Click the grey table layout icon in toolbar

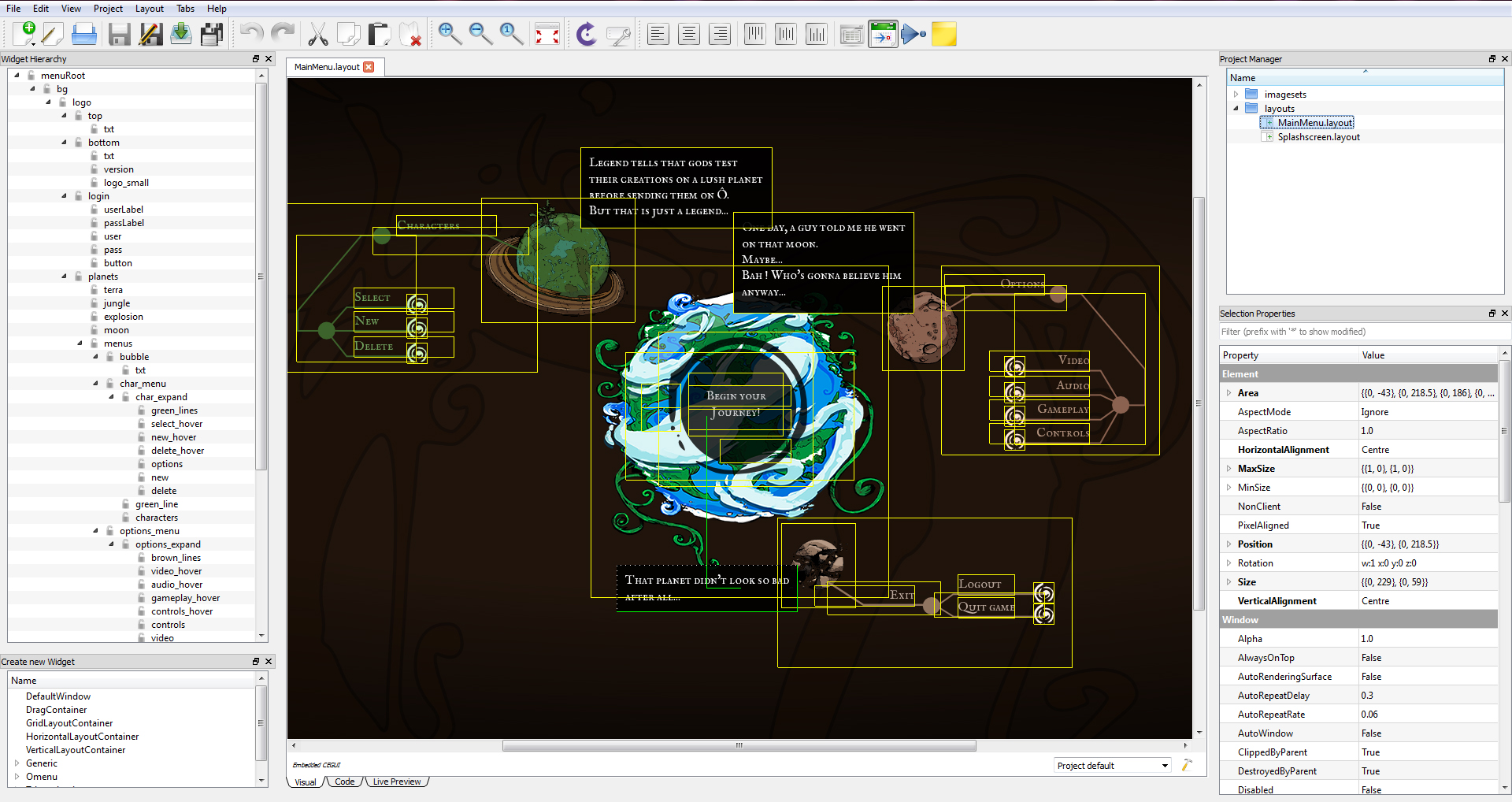pos(852,34)
